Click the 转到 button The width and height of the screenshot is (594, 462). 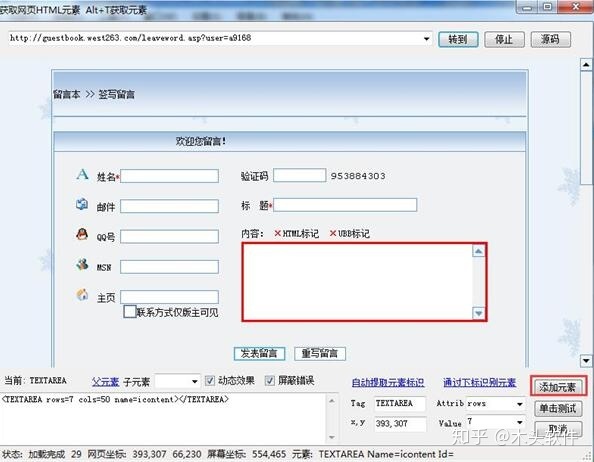coord(458,39)
